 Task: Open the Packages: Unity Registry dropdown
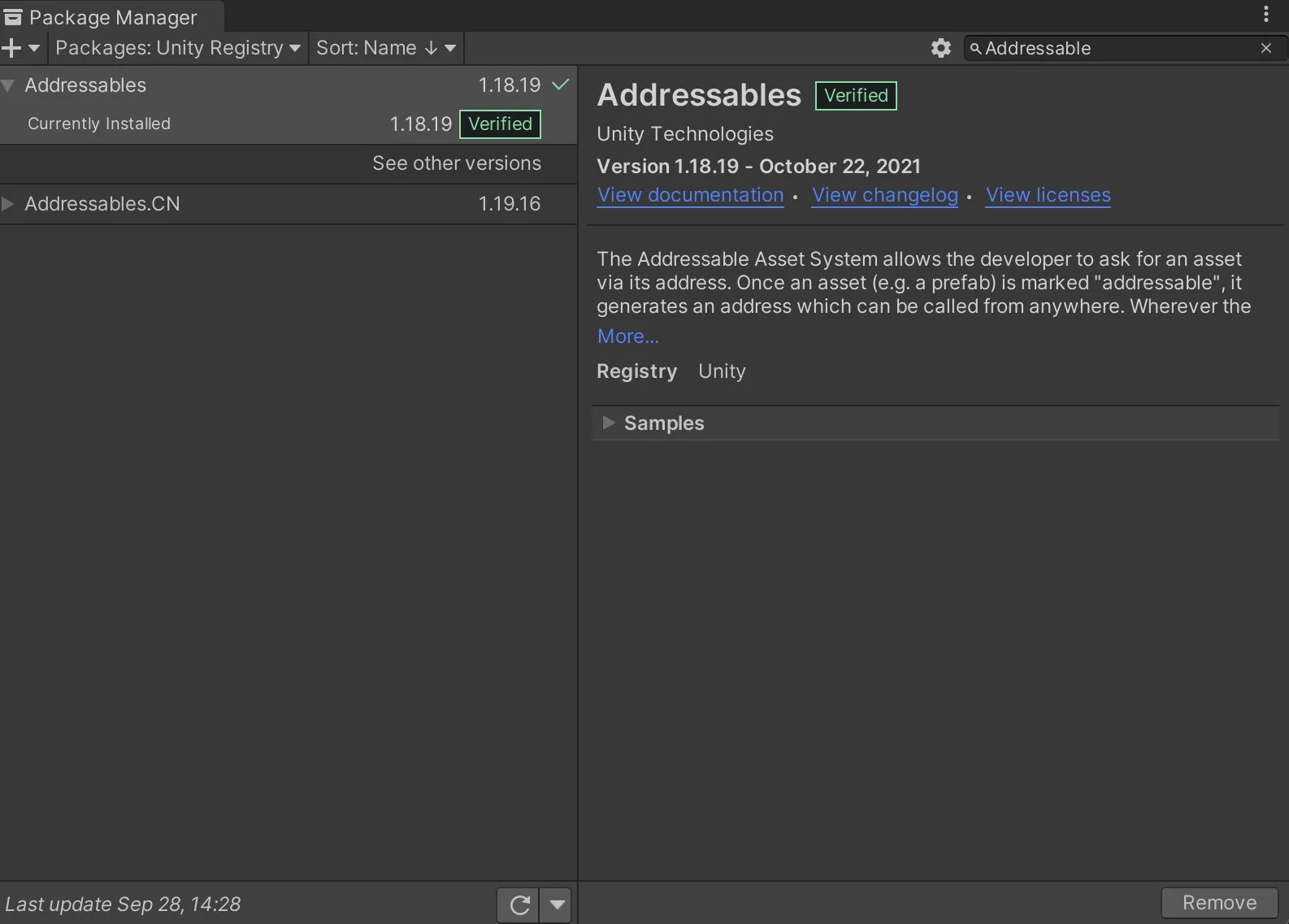click(177, 48)
